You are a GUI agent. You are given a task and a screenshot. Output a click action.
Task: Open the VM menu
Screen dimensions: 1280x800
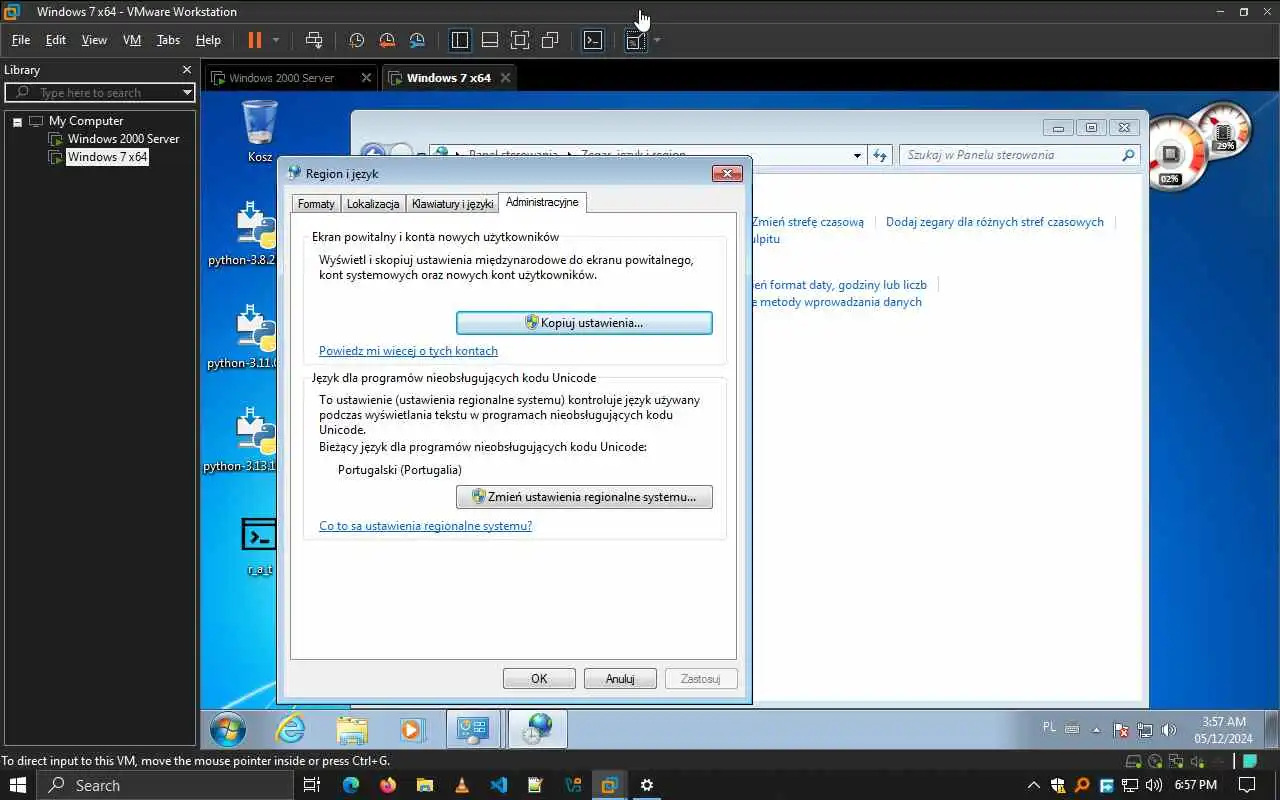[x=132, y=40]
